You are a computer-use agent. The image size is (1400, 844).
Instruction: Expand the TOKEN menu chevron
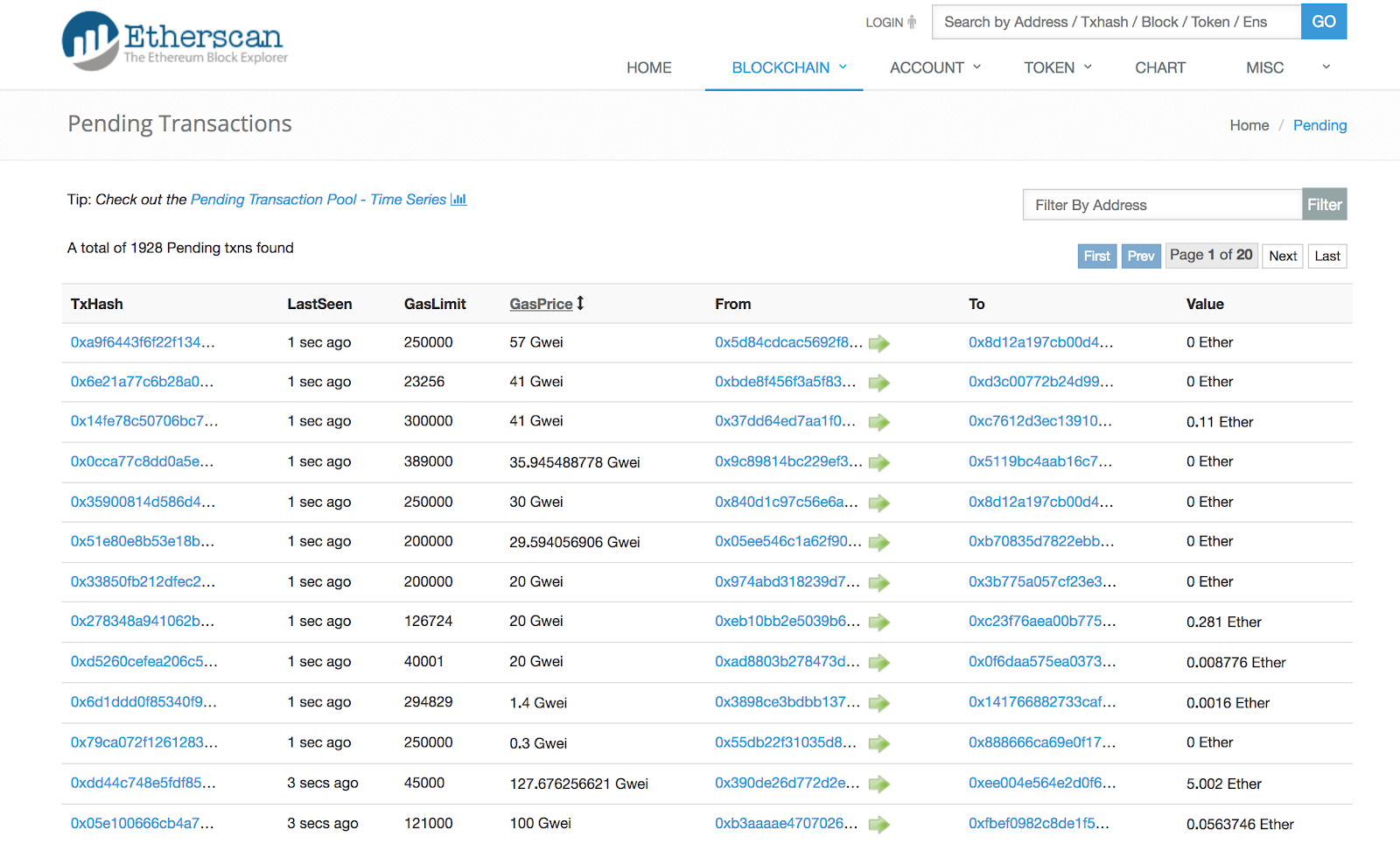click(1088, 67)
